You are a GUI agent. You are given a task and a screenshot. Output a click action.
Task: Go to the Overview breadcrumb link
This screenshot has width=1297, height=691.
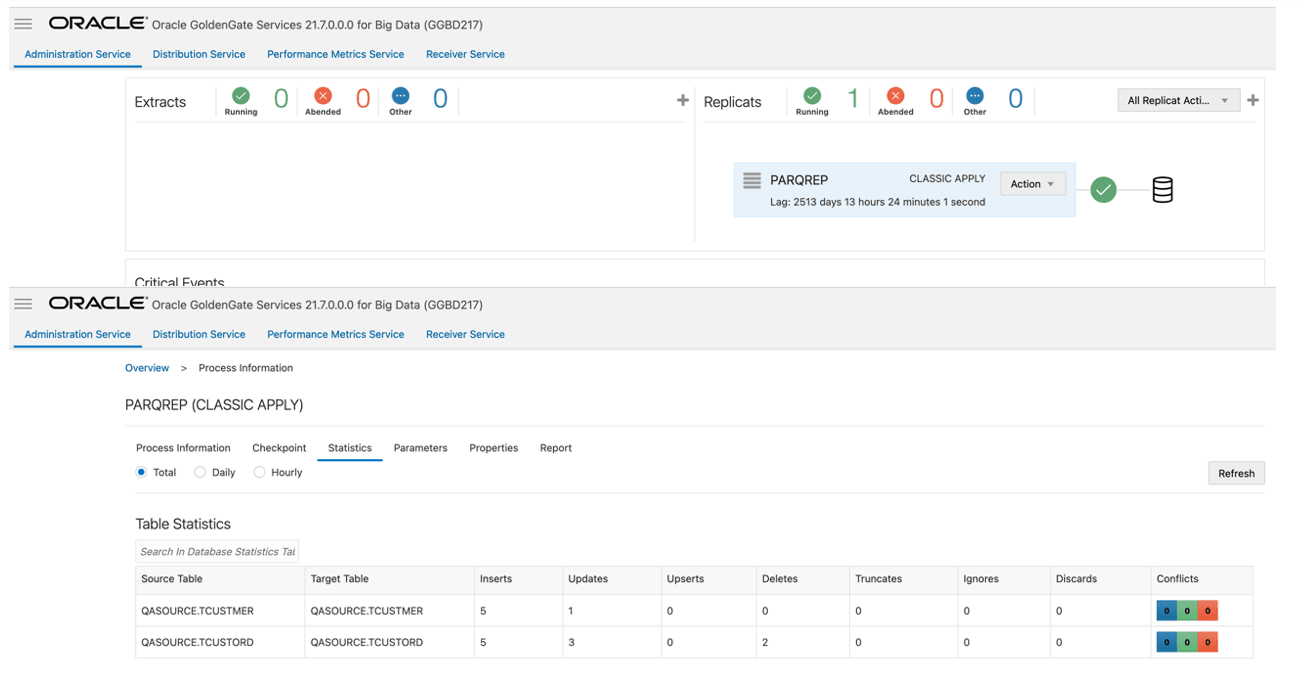147,368
